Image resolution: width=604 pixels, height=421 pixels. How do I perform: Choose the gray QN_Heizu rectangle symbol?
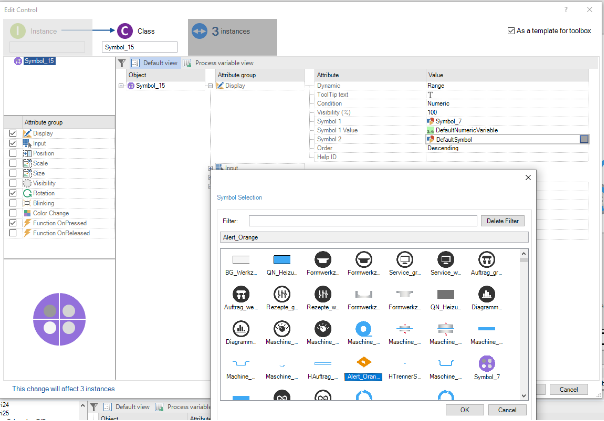coord(446,299)
